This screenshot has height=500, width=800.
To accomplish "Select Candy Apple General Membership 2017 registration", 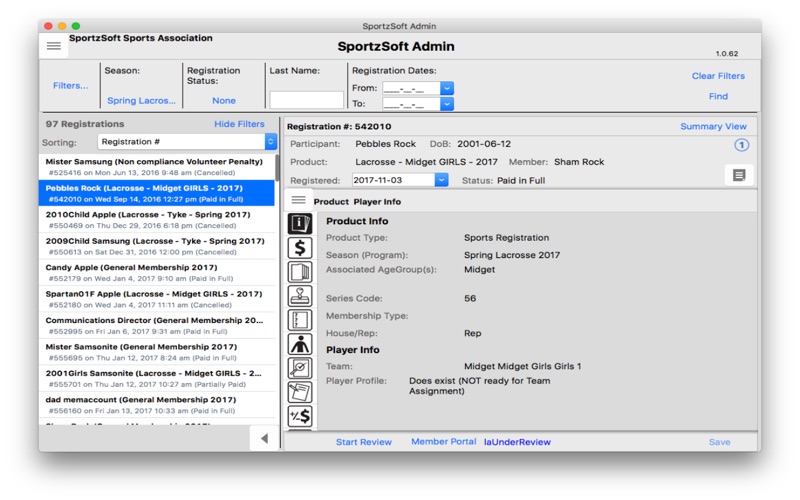I will tap(157, 273).
